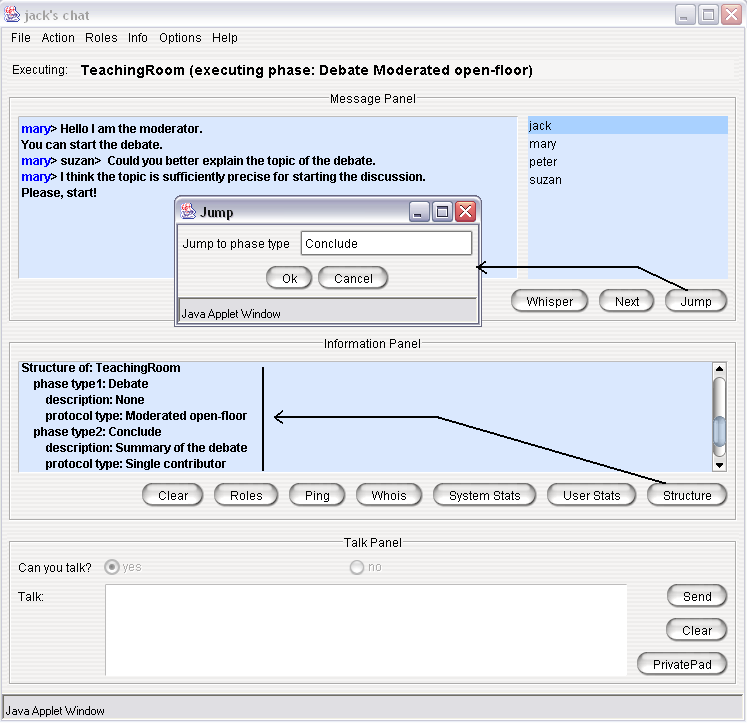Focus the 'Jump to phase type' text field
This screenshot has width=747, height=723.
coord(386,243)
